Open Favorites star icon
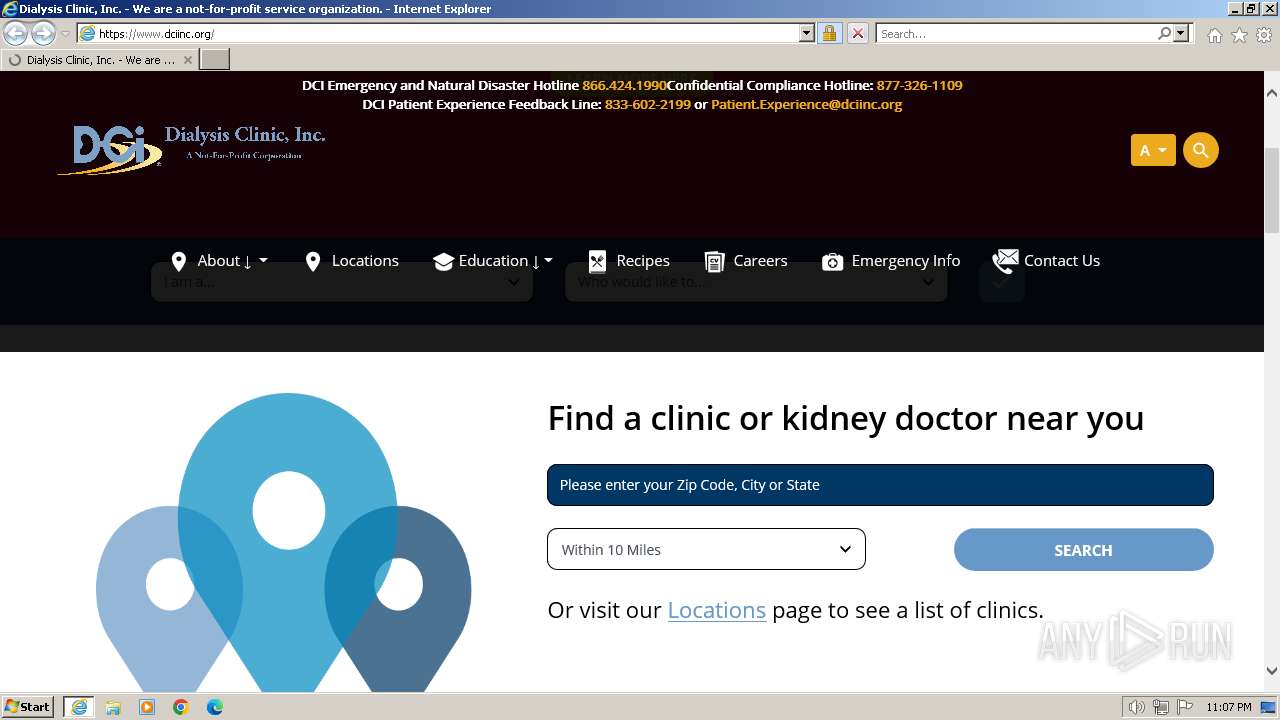The image size is (1280, 720). [x=1239, y=35]
